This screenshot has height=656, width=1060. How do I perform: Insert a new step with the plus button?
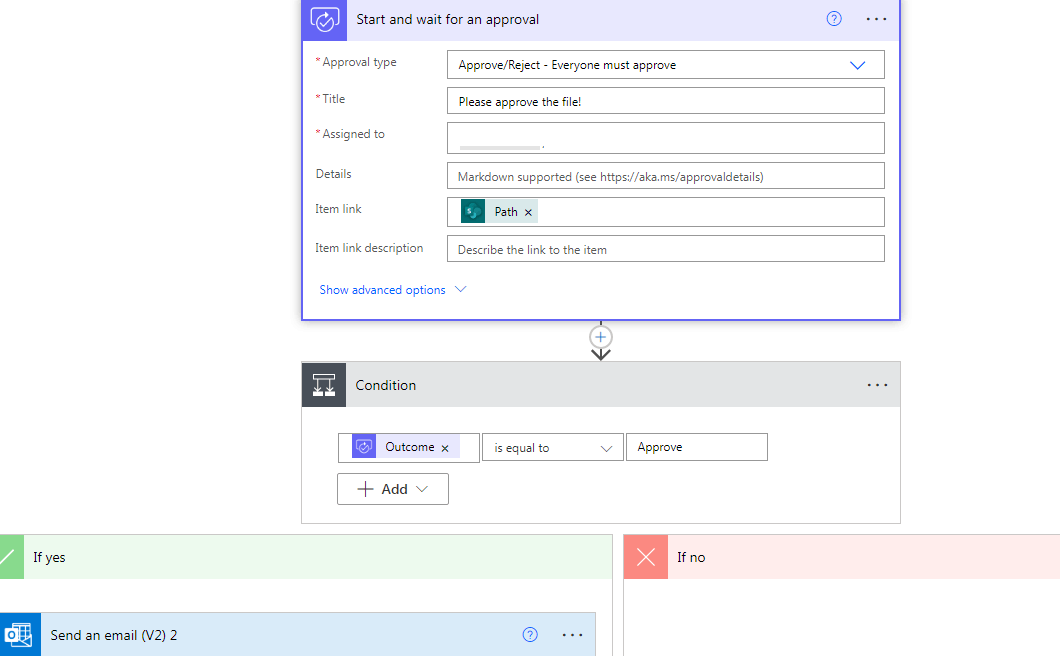601,337
